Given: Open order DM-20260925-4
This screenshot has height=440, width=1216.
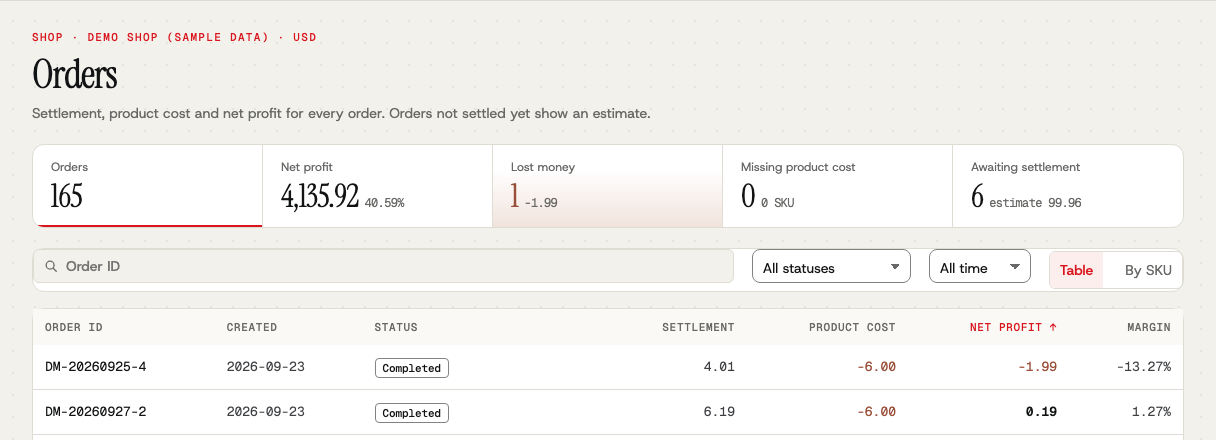Looking at the screenshot, I should coord(96,367).
